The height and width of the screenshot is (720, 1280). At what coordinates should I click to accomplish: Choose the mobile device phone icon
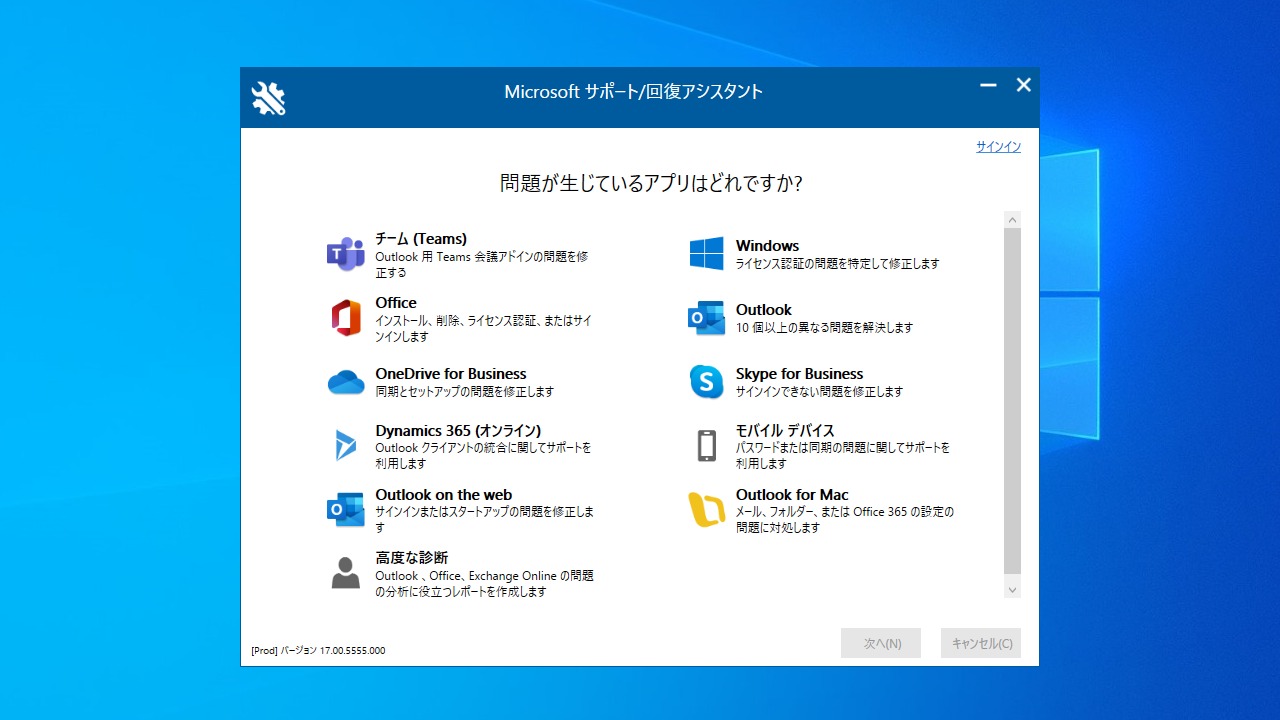pyautogui.click(x=707, y=445)
